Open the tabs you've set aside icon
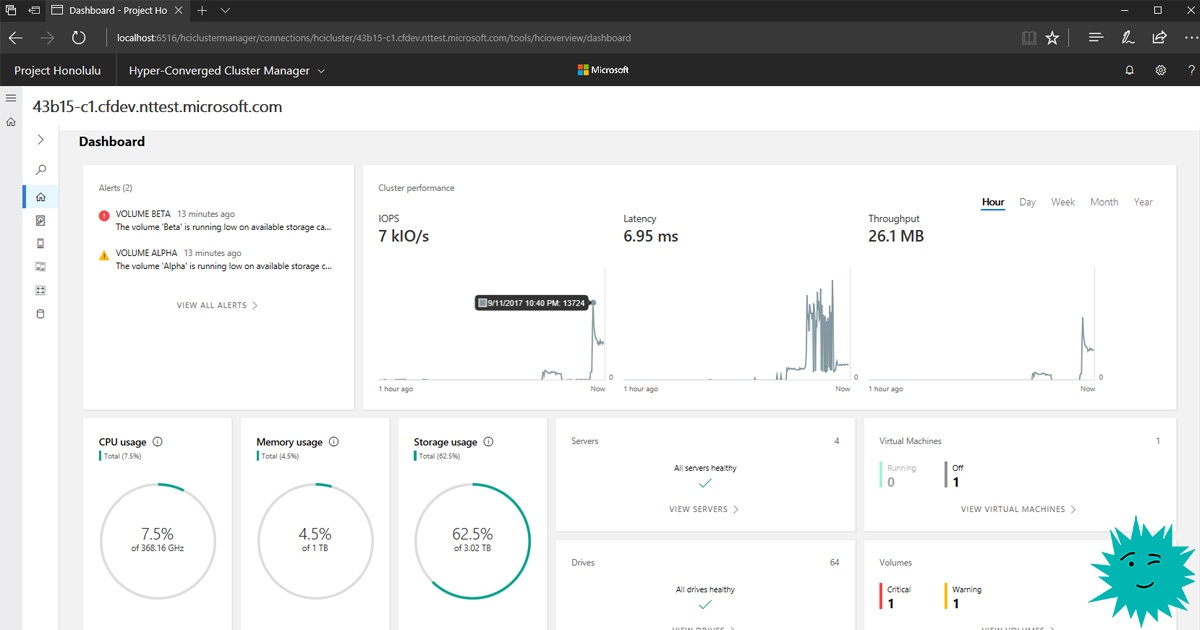 pos(10,10)
